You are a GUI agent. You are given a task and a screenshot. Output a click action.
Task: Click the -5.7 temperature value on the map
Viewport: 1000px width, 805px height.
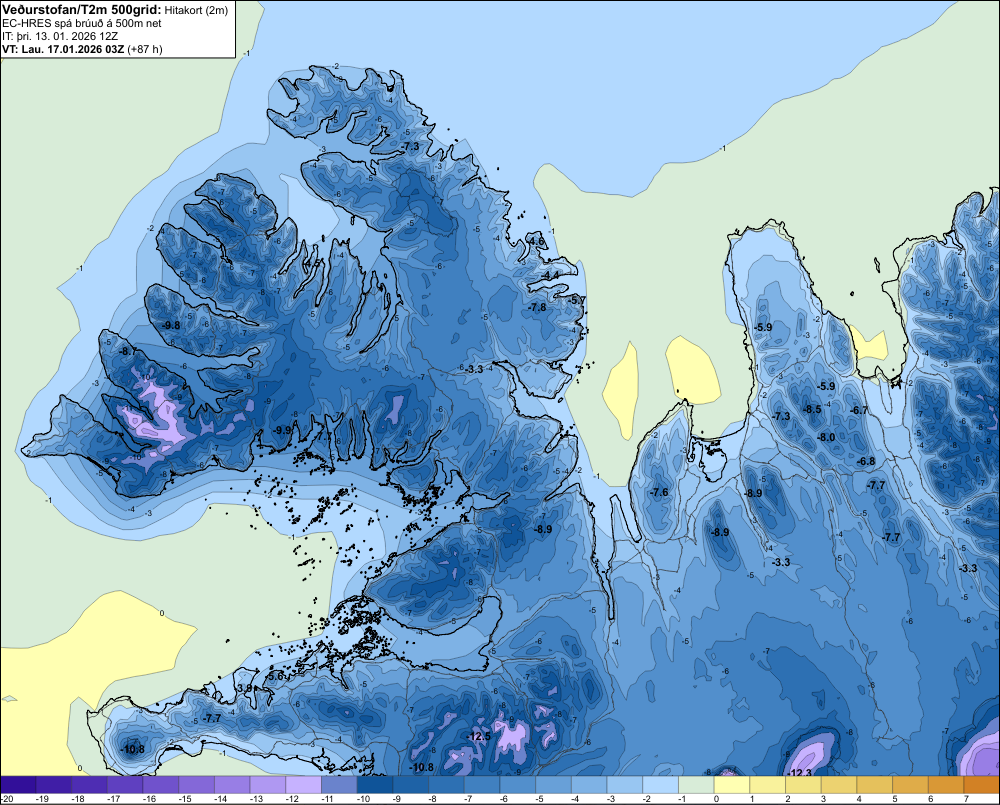(x=577, y=300)
